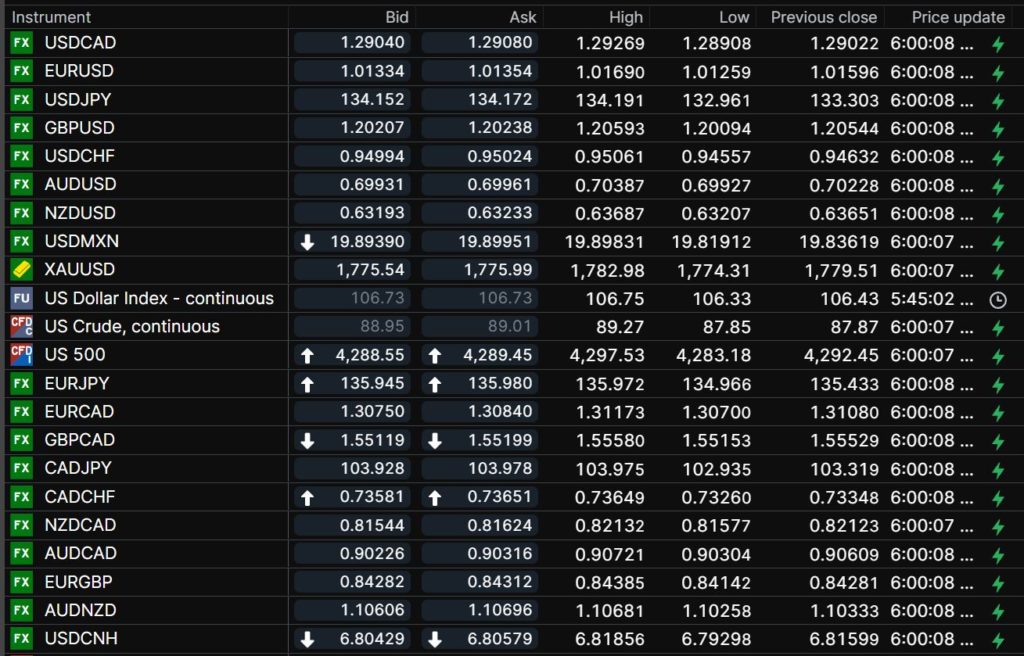1024x656 pixels.
Task: Click the GBPUSD ask price 1.20238
Action: pyautogui.click(x=479, y=128)
